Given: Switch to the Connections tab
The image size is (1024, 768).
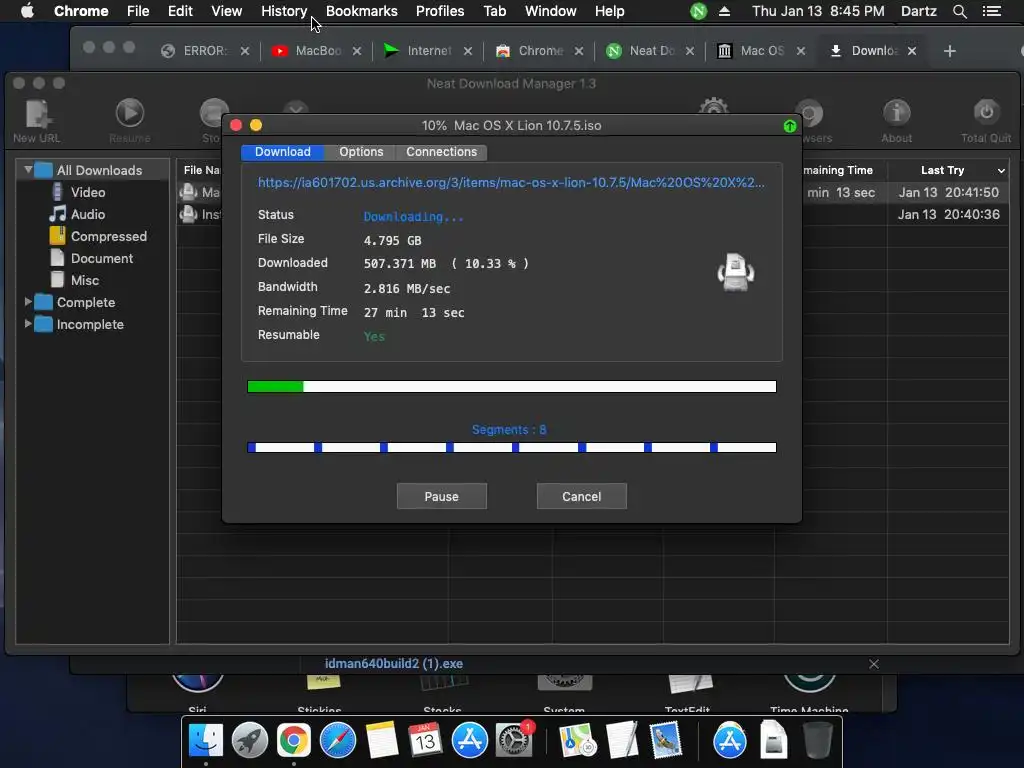Looking at the screenshot, I should click(441, 152).
